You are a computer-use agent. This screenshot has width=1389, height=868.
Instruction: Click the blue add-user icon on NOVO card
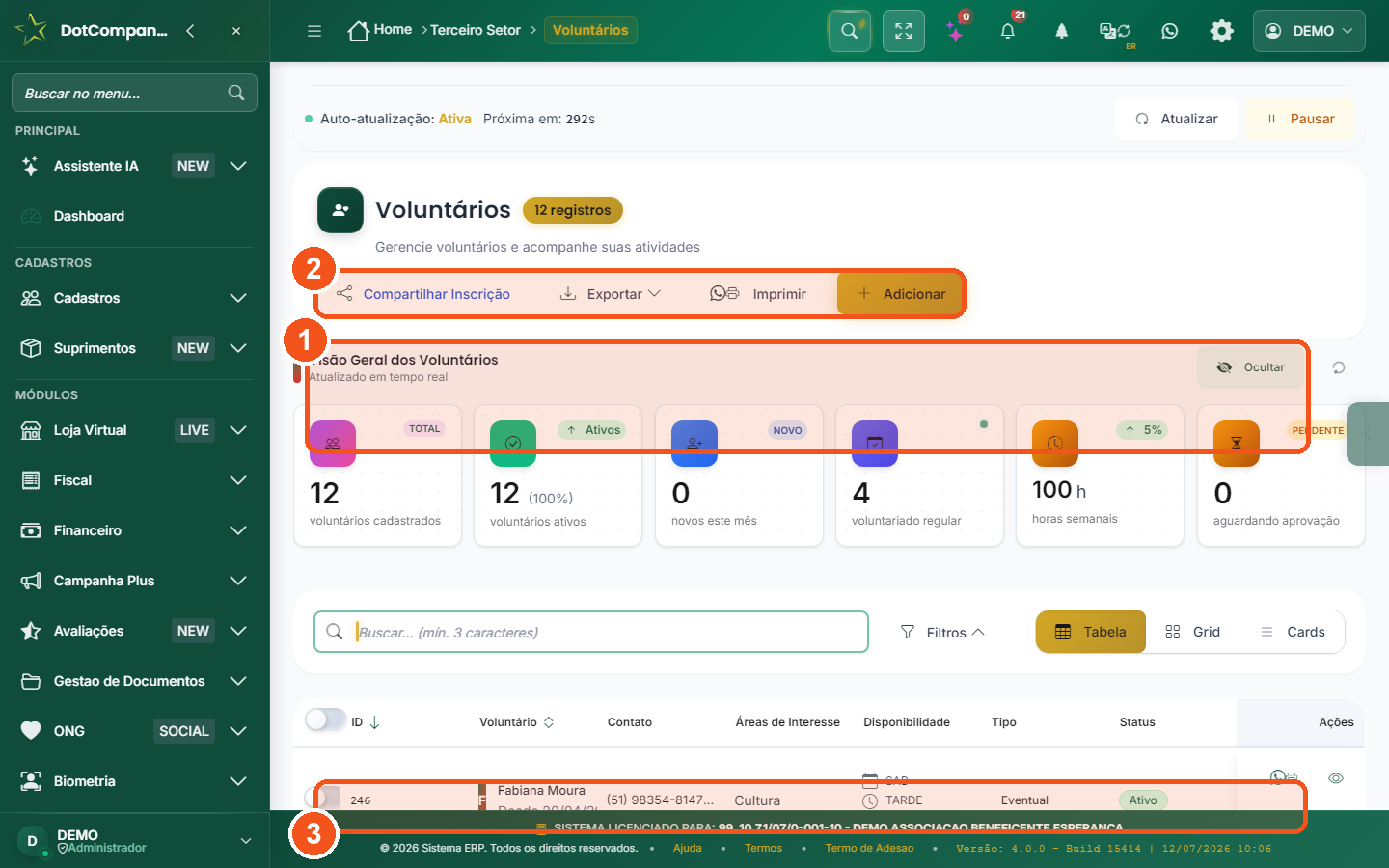[694, 444]
